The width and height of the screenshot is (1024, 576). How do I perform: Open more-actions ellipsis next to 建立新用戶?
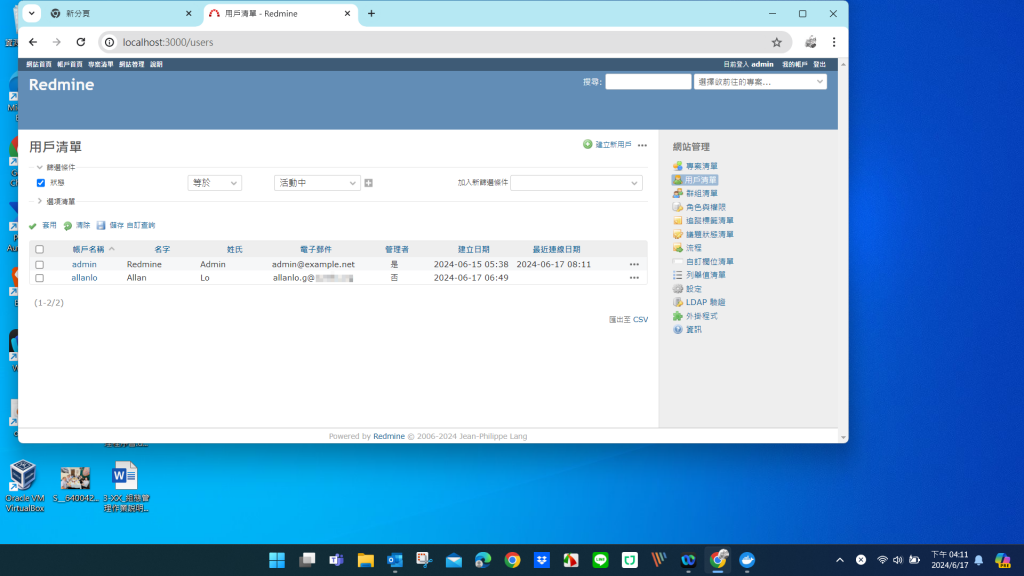coord(643,145)
